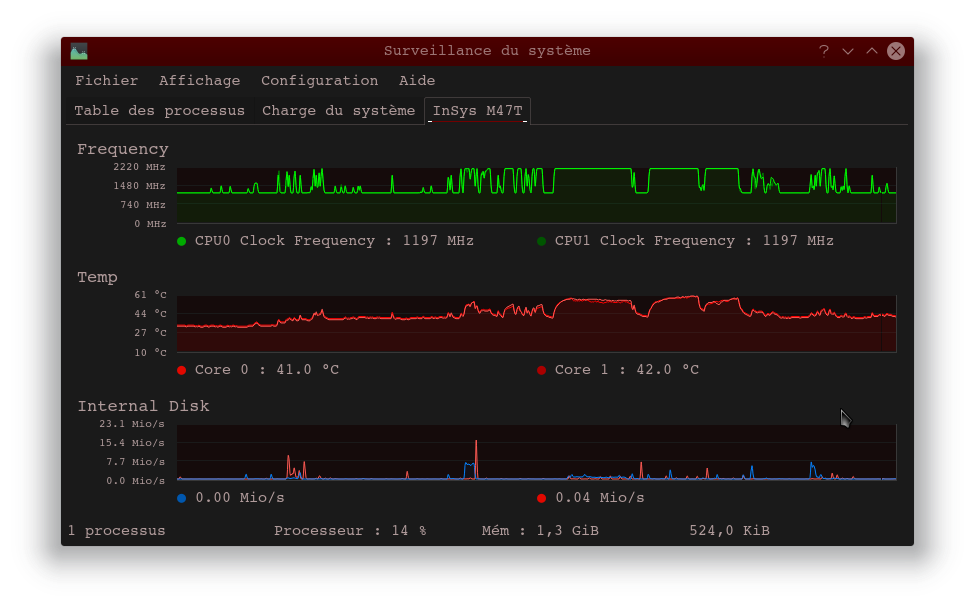Viewport: 975px width, 607px height.
Task: Click the 7.7 Mio/s axis label
Action: point(136,462)
